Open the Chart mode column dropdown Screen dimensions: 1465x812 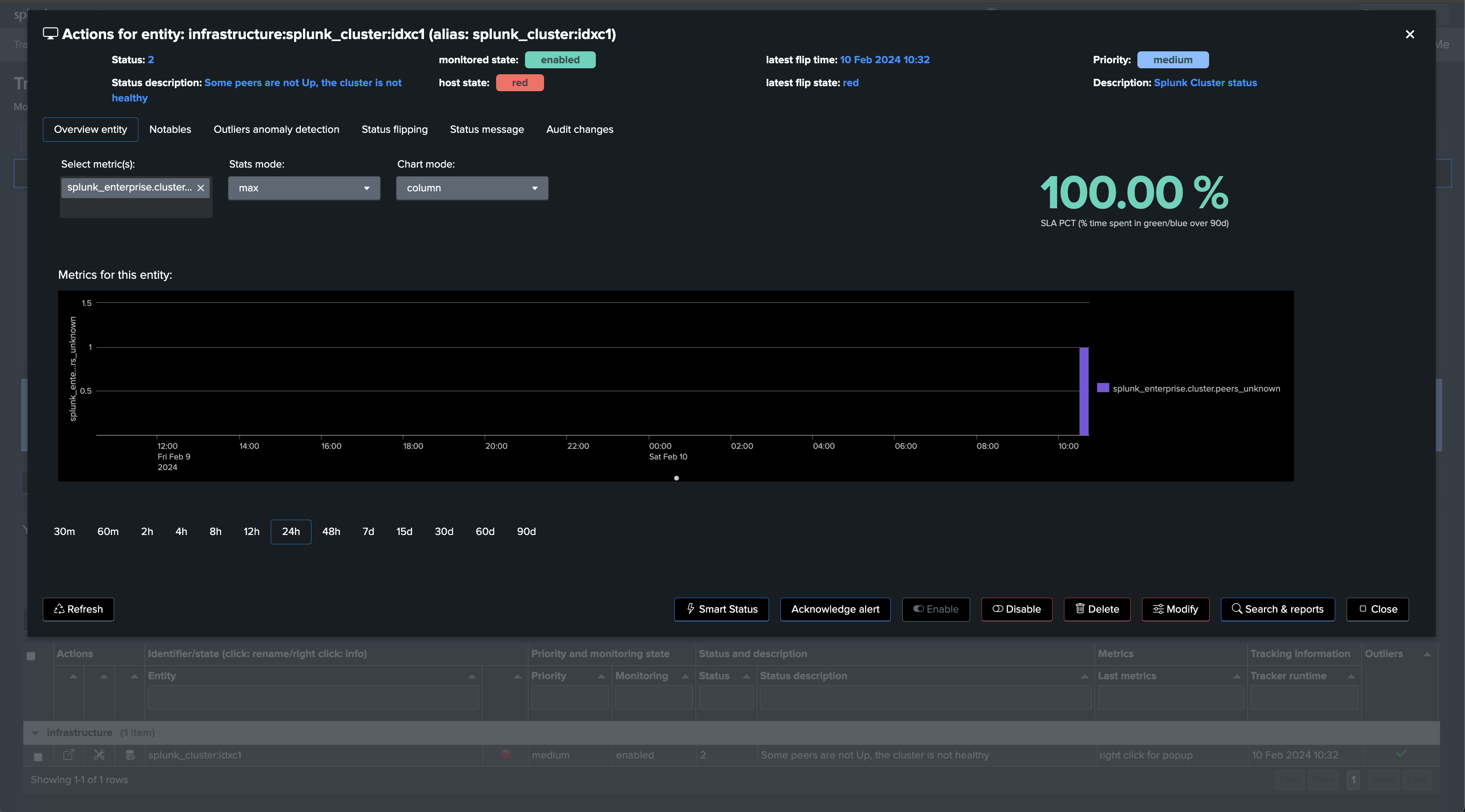(472, 188)
